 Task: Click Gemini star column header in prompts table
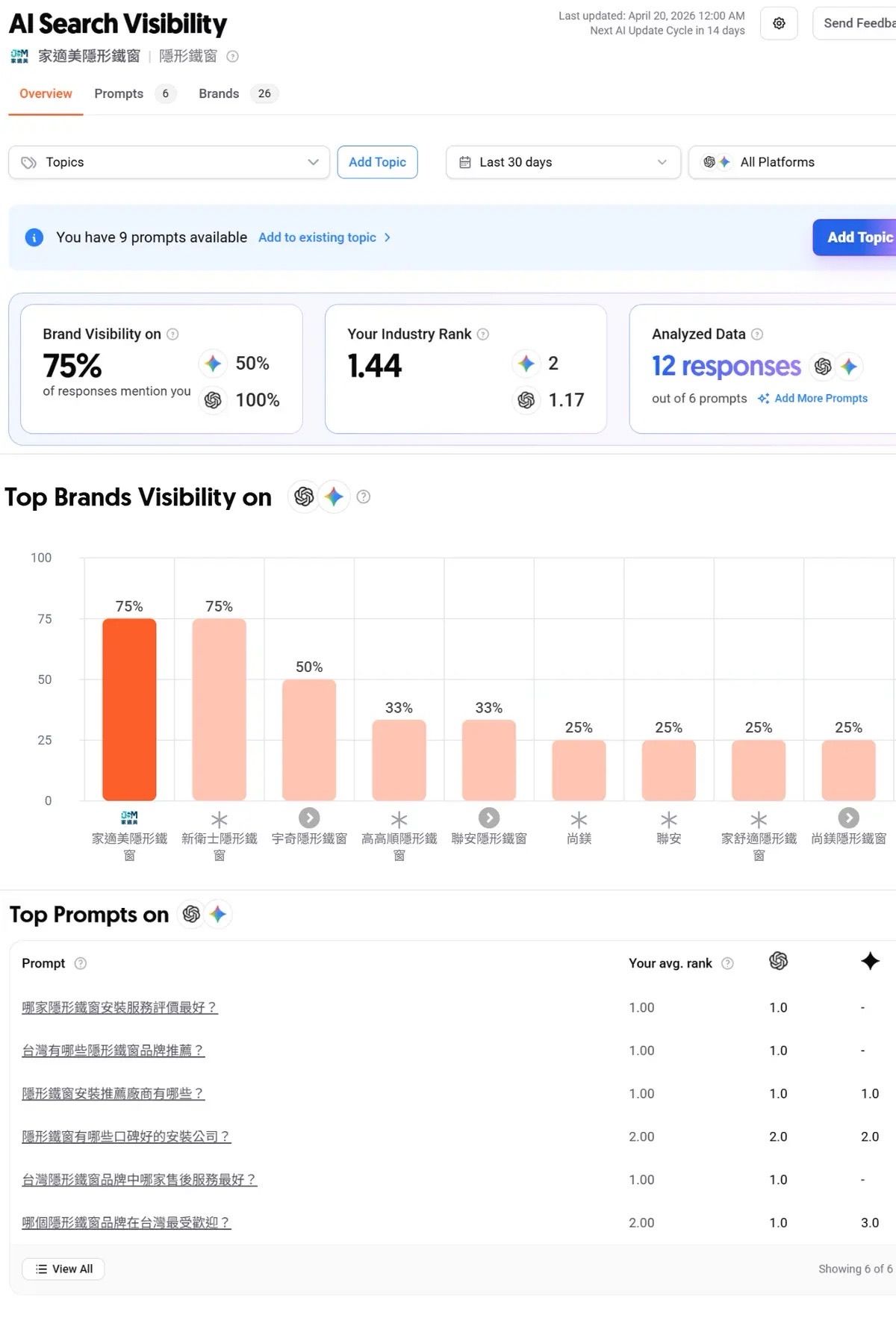point(870,961)
